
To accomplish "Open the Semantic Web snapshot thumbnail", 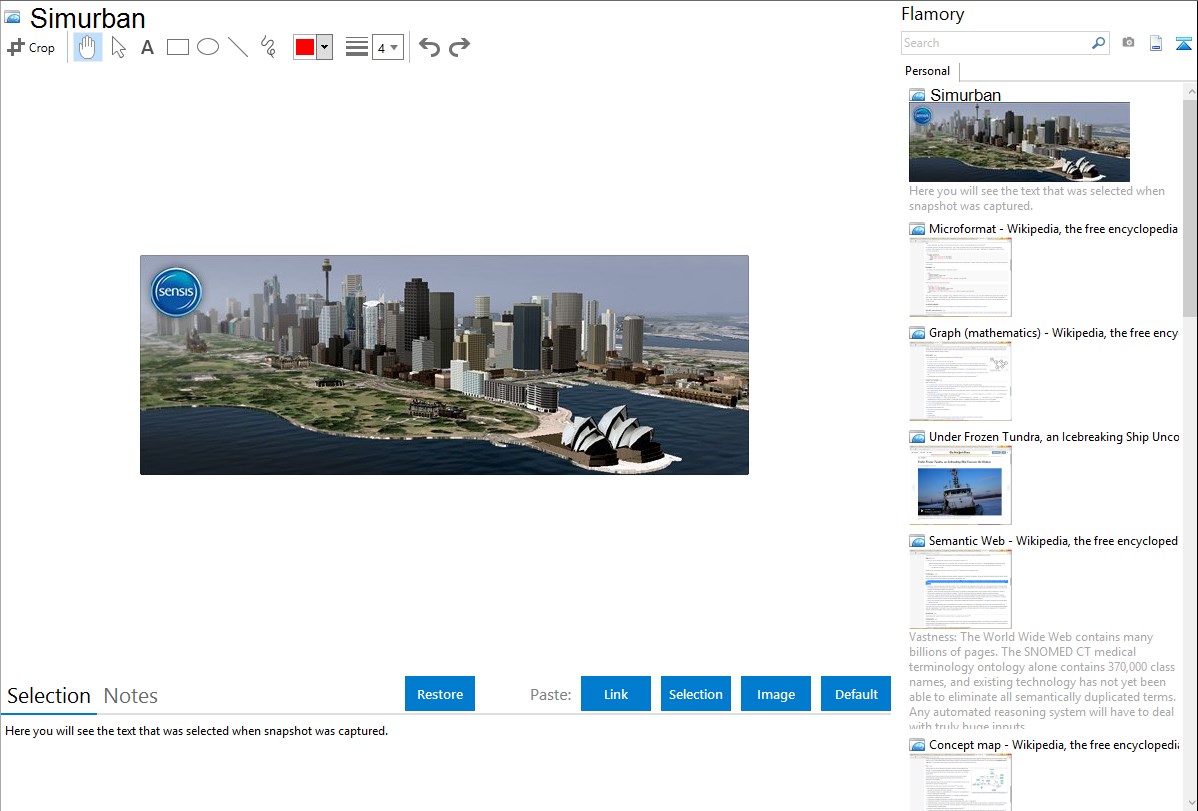I will pos(960,588).
